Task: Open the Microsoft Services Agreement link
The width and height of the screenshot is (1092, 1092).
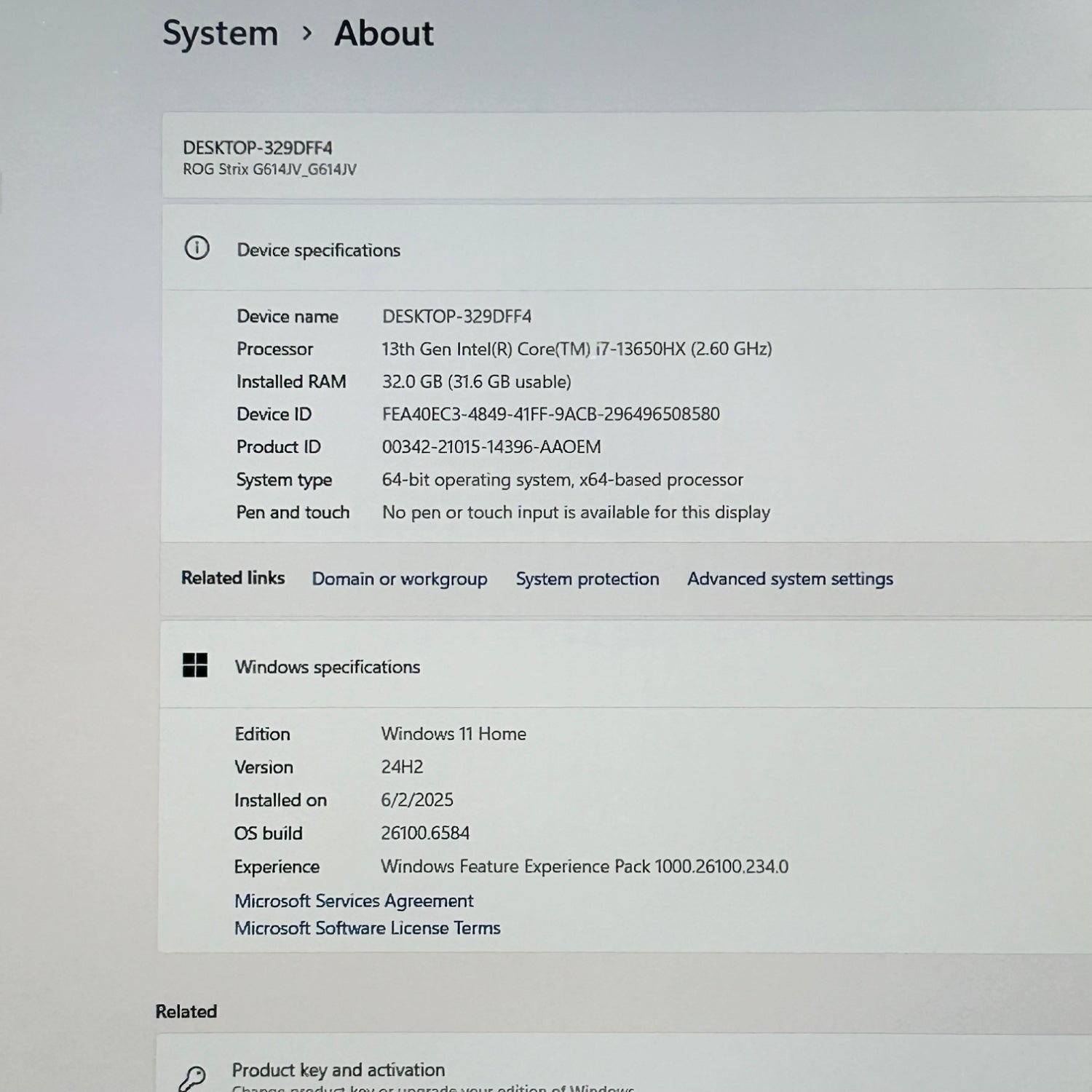Action: 354,901
